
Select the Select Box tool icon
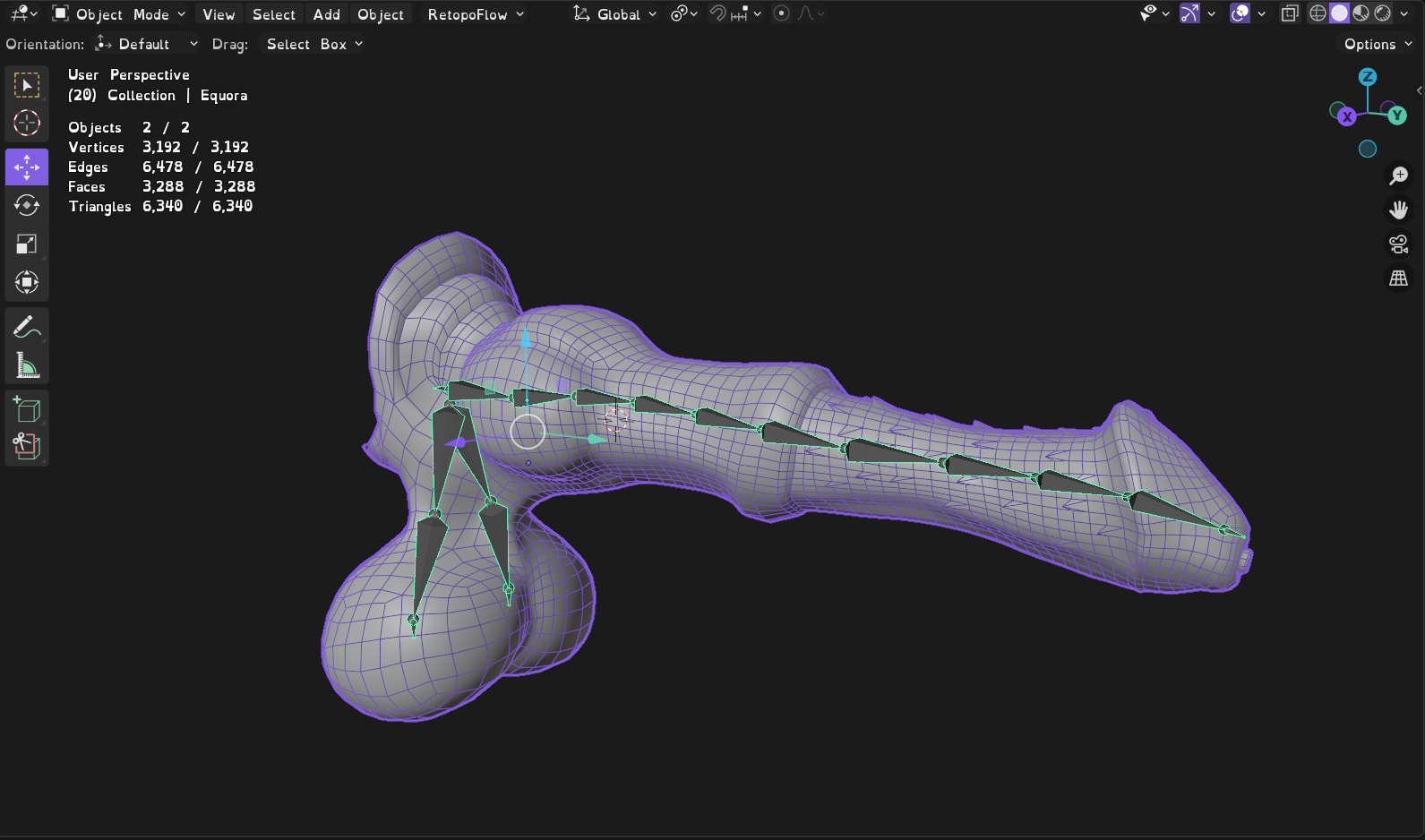[27, 85]
